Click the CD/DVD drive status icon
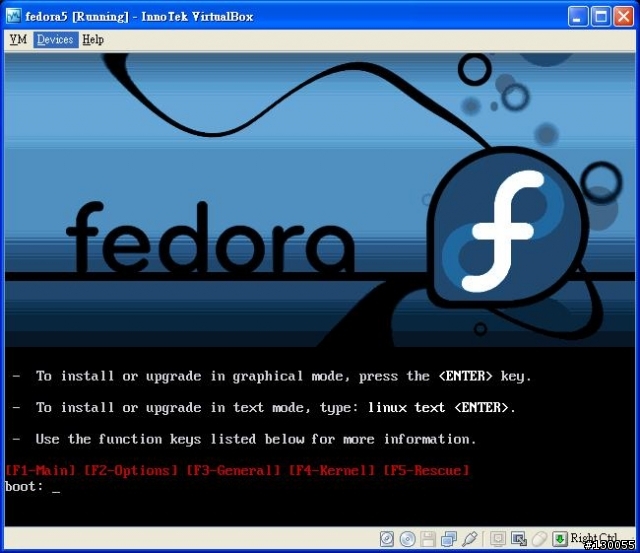 tap(407, 539)
